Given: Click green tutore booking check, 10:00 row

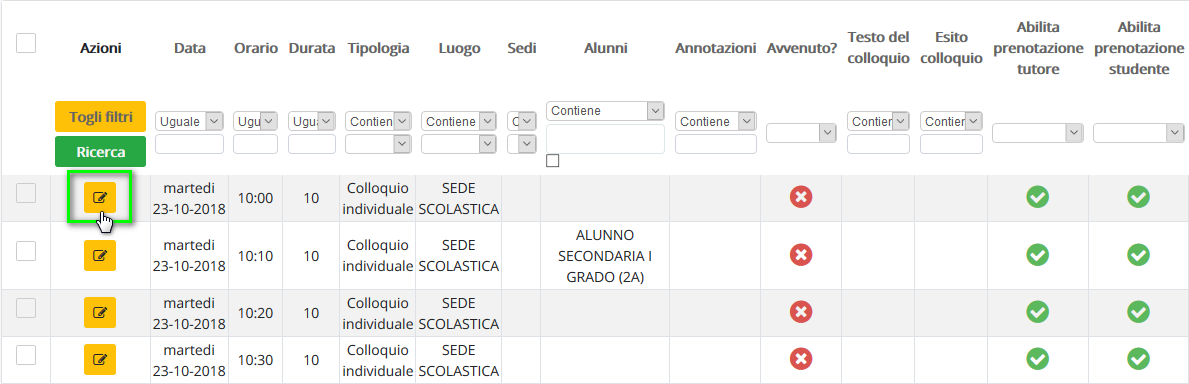Looking at the screenshot, I should (x=1037, y=197).
